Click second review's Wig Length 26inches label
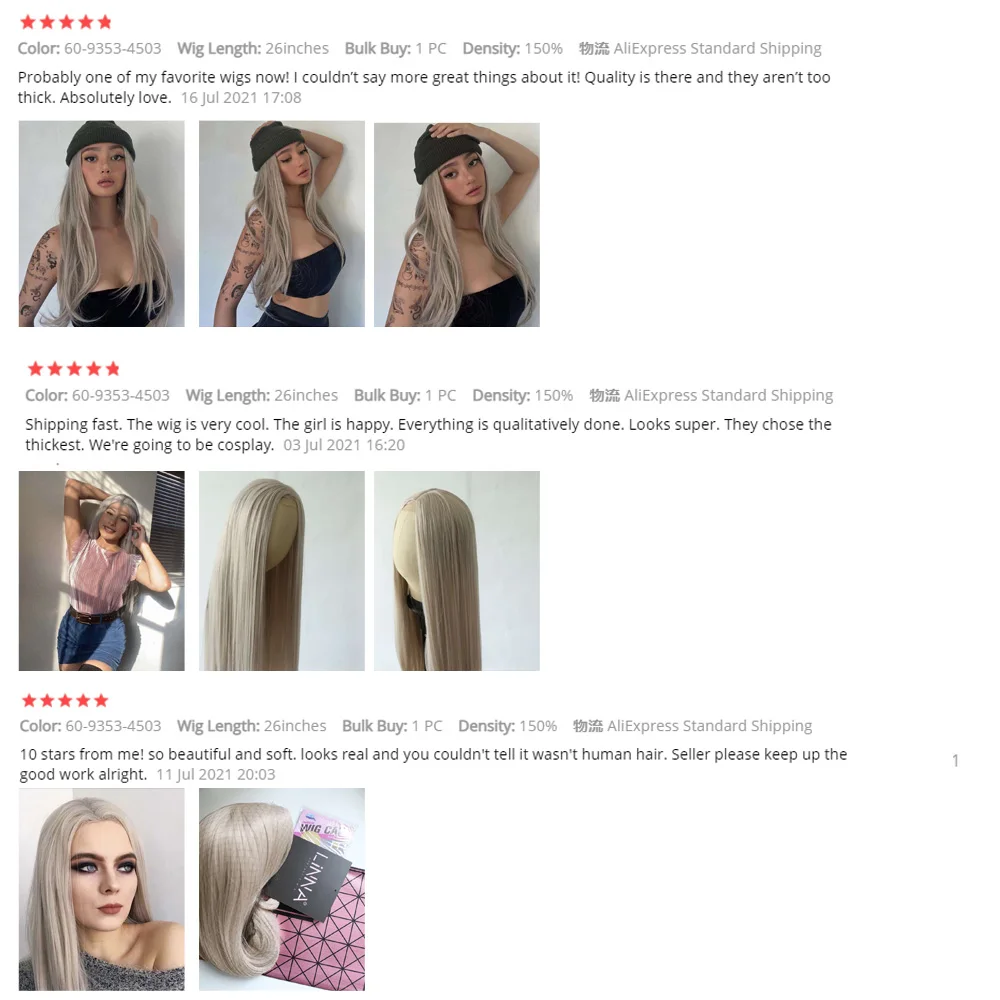The height and width of the screenshot is (1000, 1000). 261,395
